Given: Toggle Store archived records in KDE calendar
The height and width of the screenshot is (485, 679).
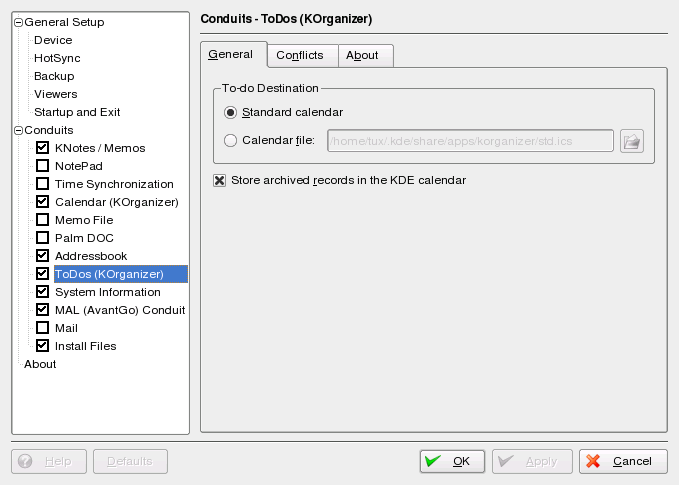Looking at the screenshot, I should 220,181.
